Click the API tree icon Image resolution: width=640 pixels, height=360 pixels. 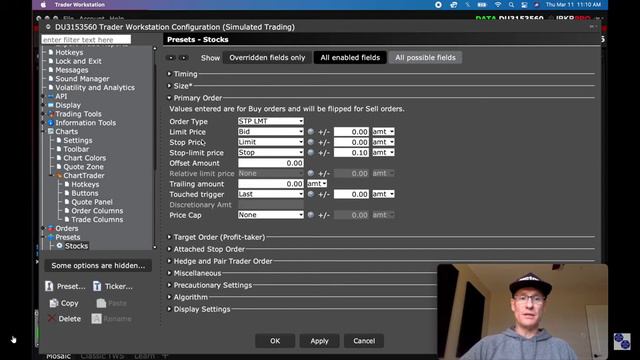point(51,96)
